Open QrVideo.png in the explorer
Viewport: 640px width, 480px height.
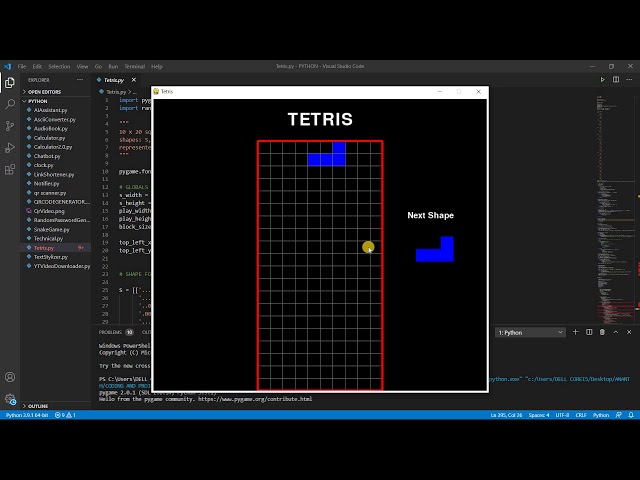(x=49, y=211)
